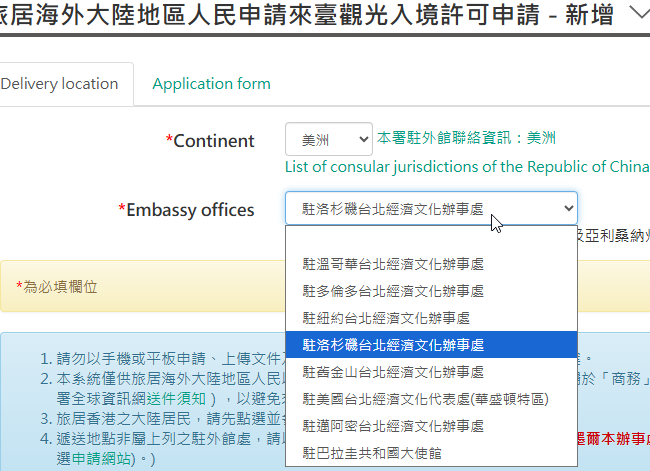650x471 pixels.
Task: Select the blank option in embassy list
Action: click(x=431, y=239)
